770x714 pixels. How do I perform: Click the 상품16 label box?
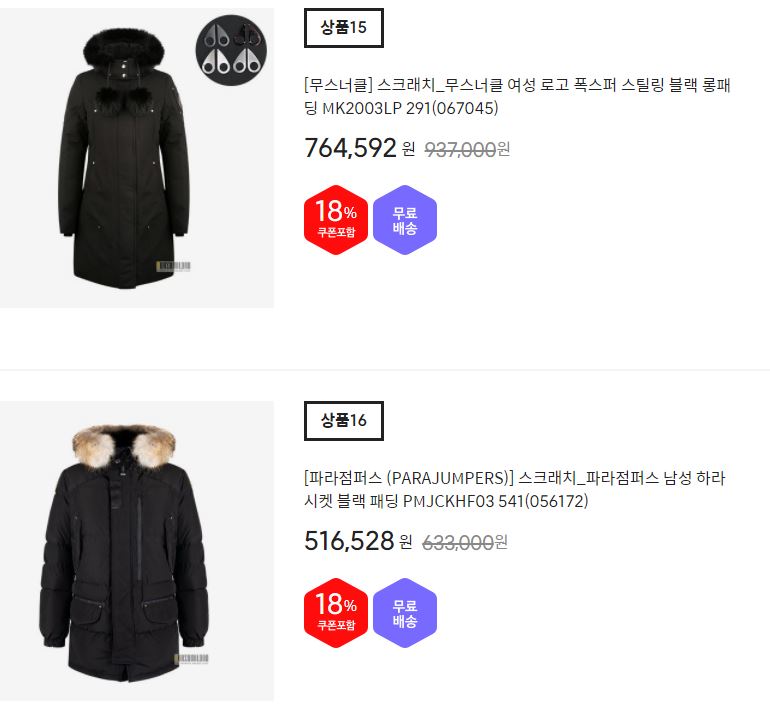(x=344, y=421)
